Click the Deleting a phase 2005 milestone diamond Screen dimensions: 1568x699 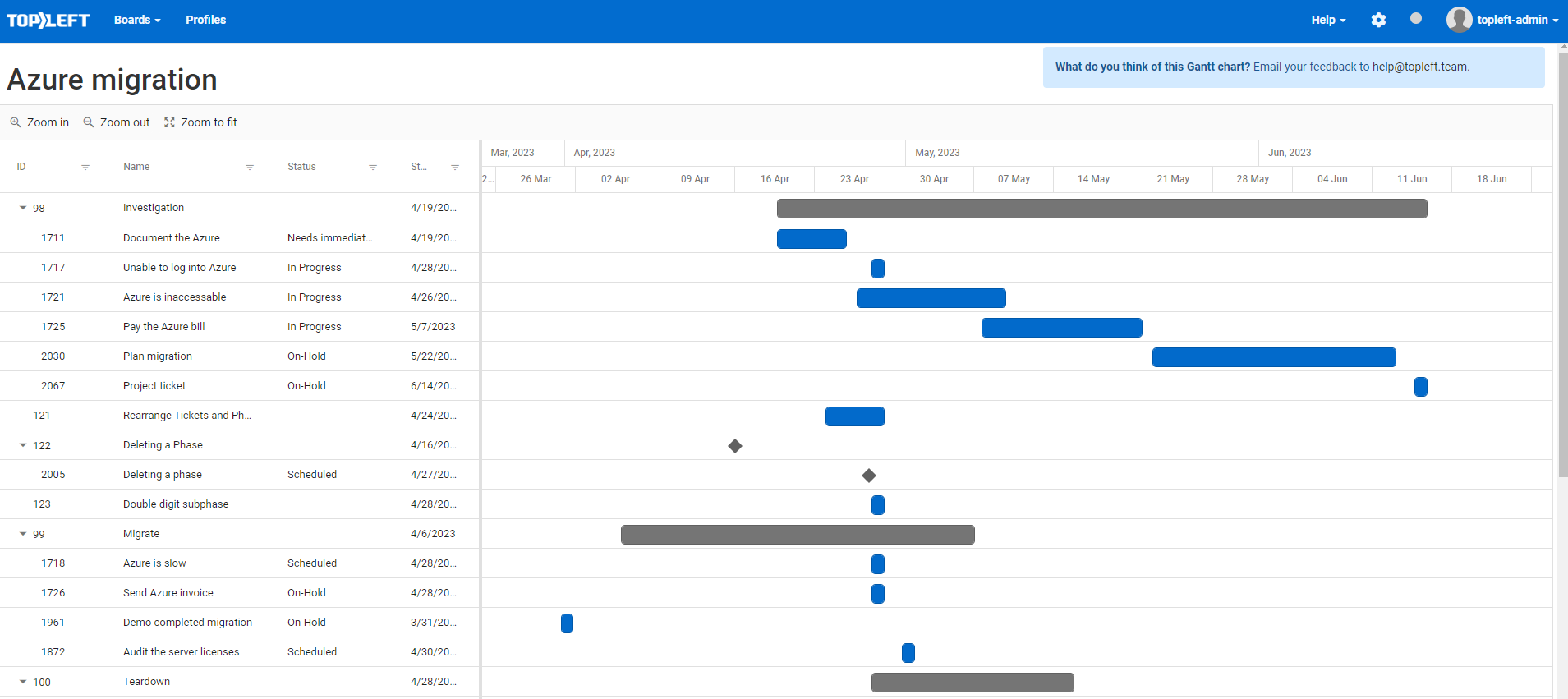point(869,476)
